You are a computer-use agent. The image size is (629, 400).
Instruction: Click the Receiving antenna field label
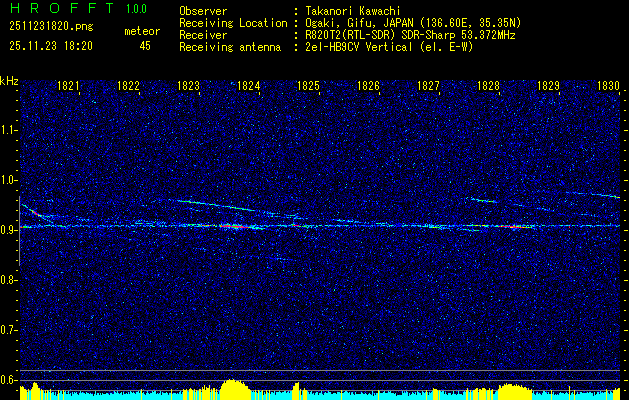tap(230, 47)
